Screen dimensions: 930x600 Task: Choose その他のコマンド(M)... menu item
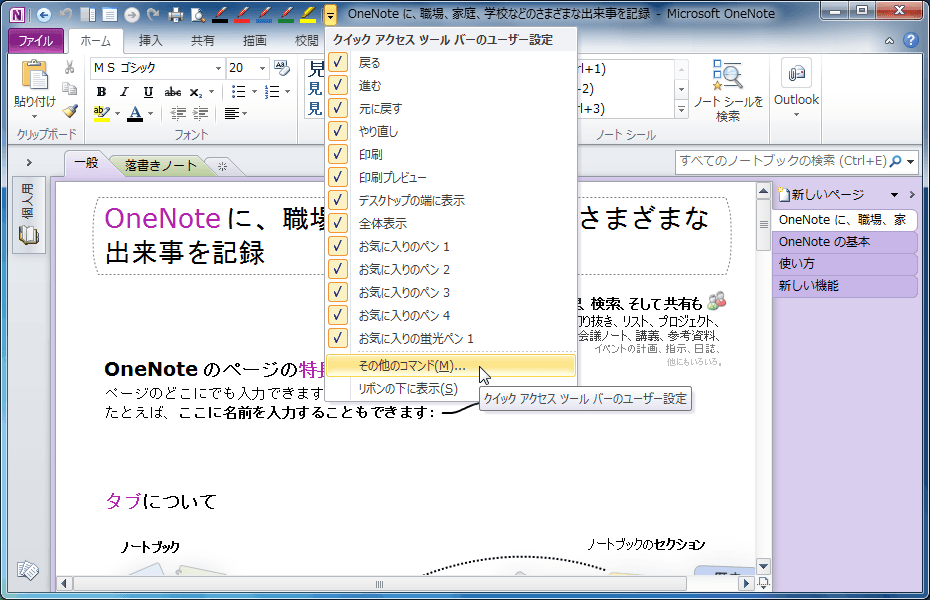(451, 366)
